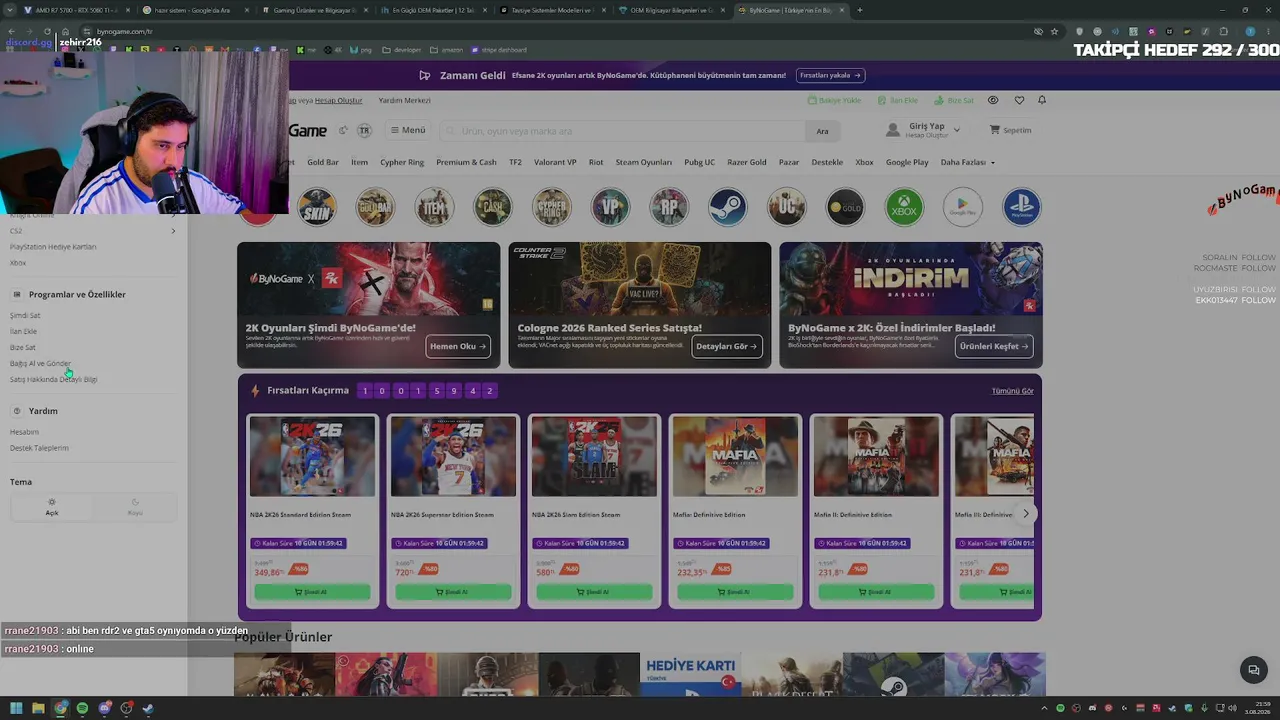This screenshot has height=720, width=1280.
Task: Open the Mafia II: Definitive Edition thumbnail
Action: click(876, 457)
